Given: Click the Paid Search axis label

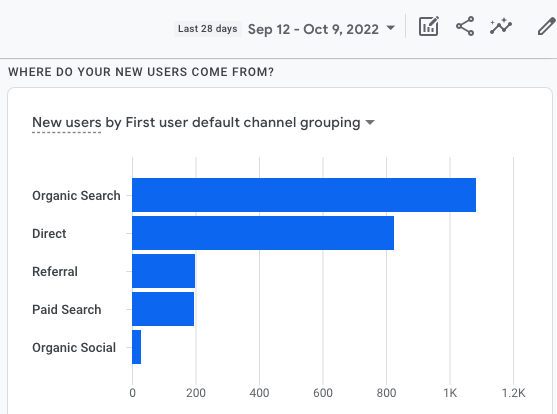Looking at the screenshot, I should 67,310.
